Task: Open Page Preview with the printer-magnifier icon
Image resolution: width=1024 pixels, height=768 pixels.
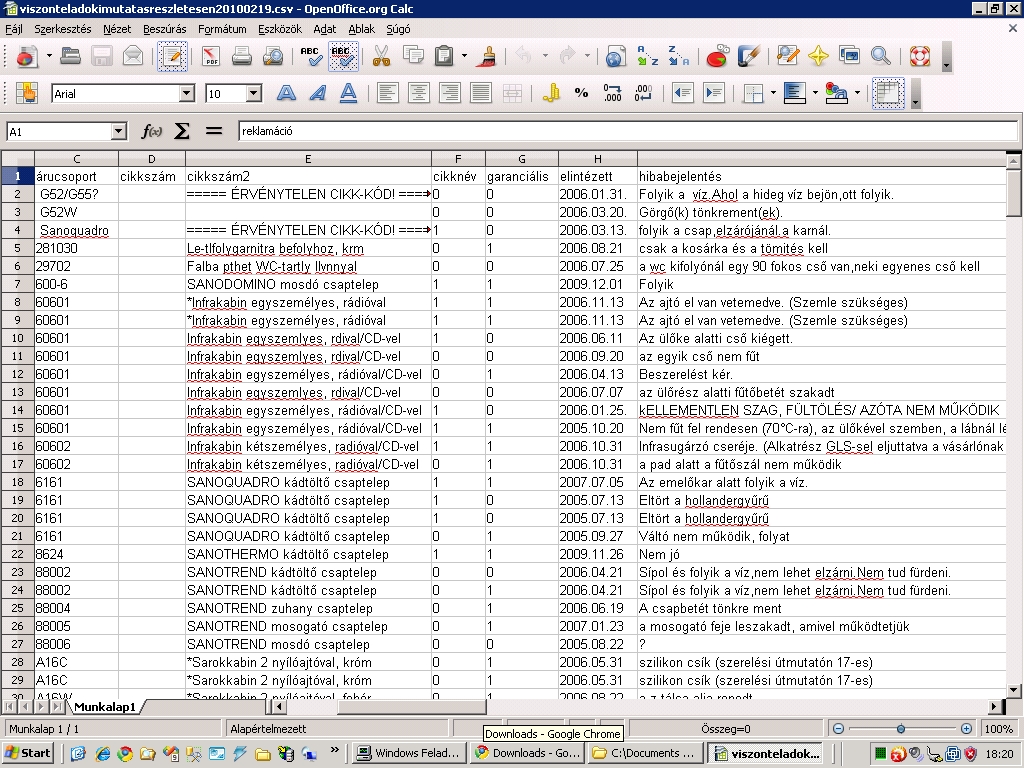Action: pos(273,57)
